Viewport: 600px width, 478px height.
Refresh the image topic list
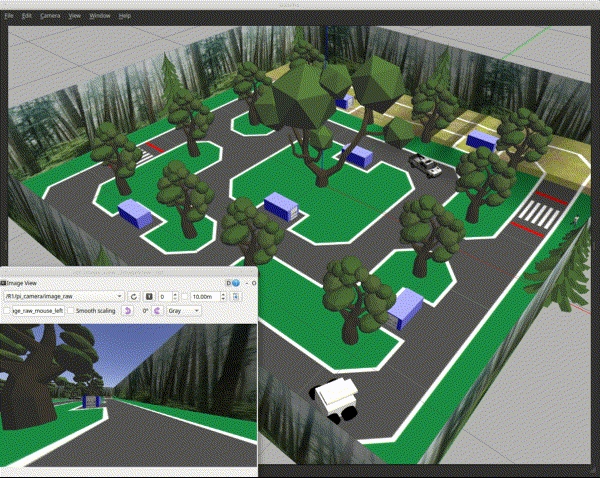(134, 297)
